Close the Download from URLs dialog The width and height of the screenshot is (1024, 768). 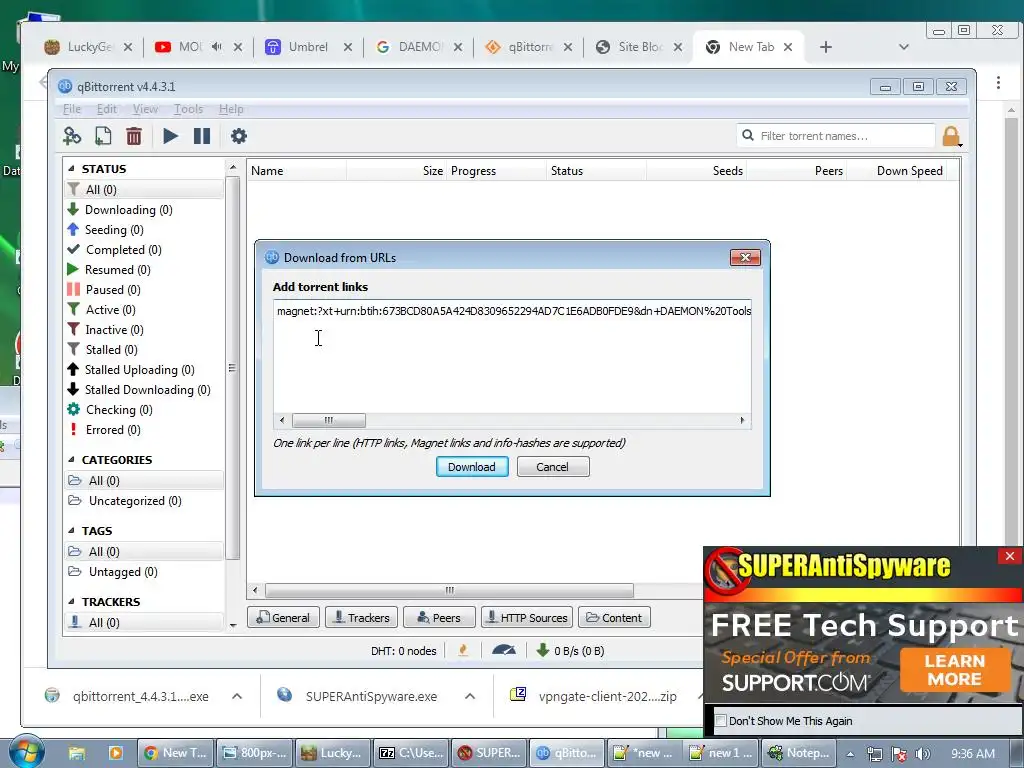click(745, 257)
